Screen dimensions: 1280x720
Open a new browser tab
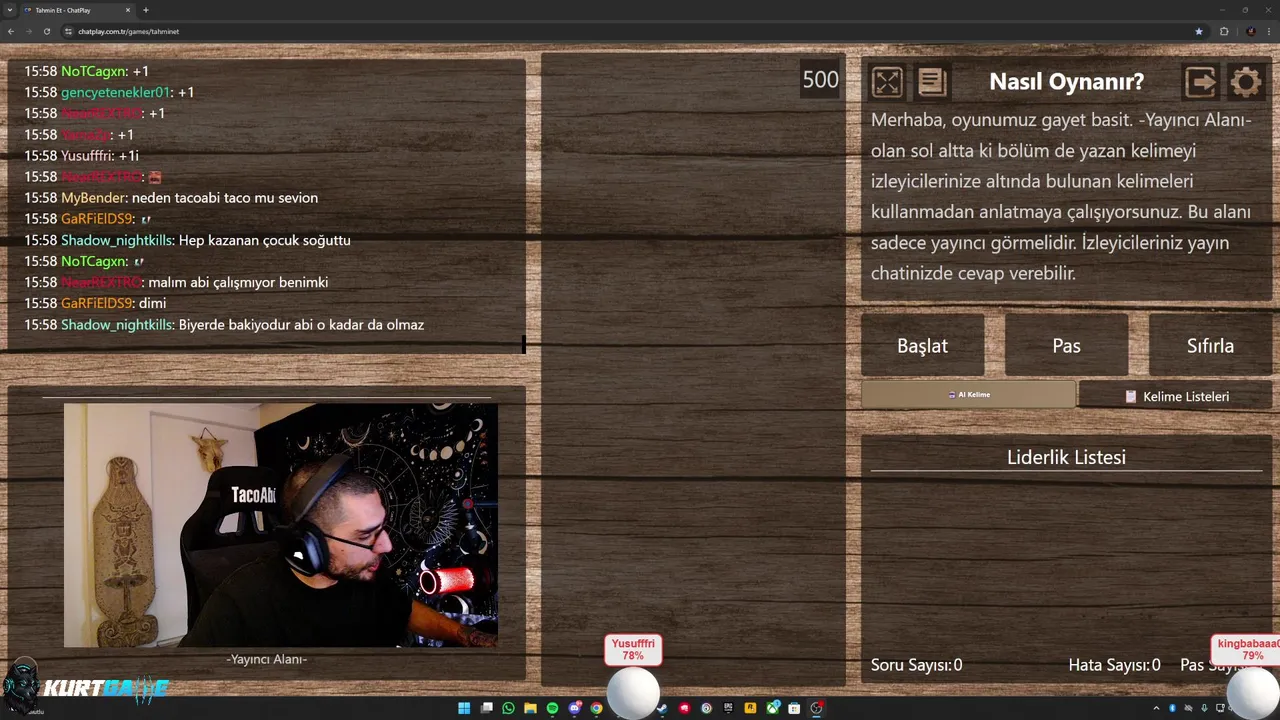(x=146, y=10)
